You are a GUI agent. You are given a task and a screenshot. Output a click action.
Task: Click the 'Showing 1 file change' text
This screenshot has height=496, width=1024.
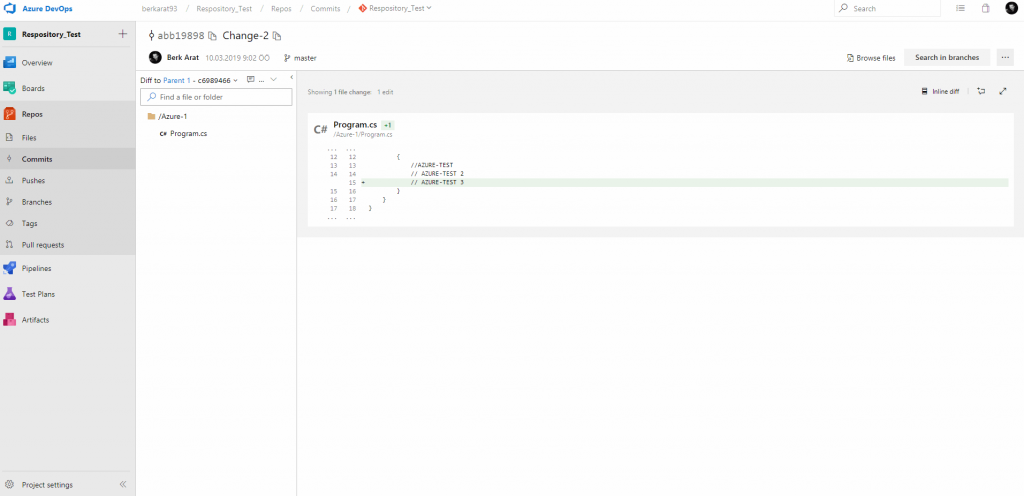tap(339, 92)
